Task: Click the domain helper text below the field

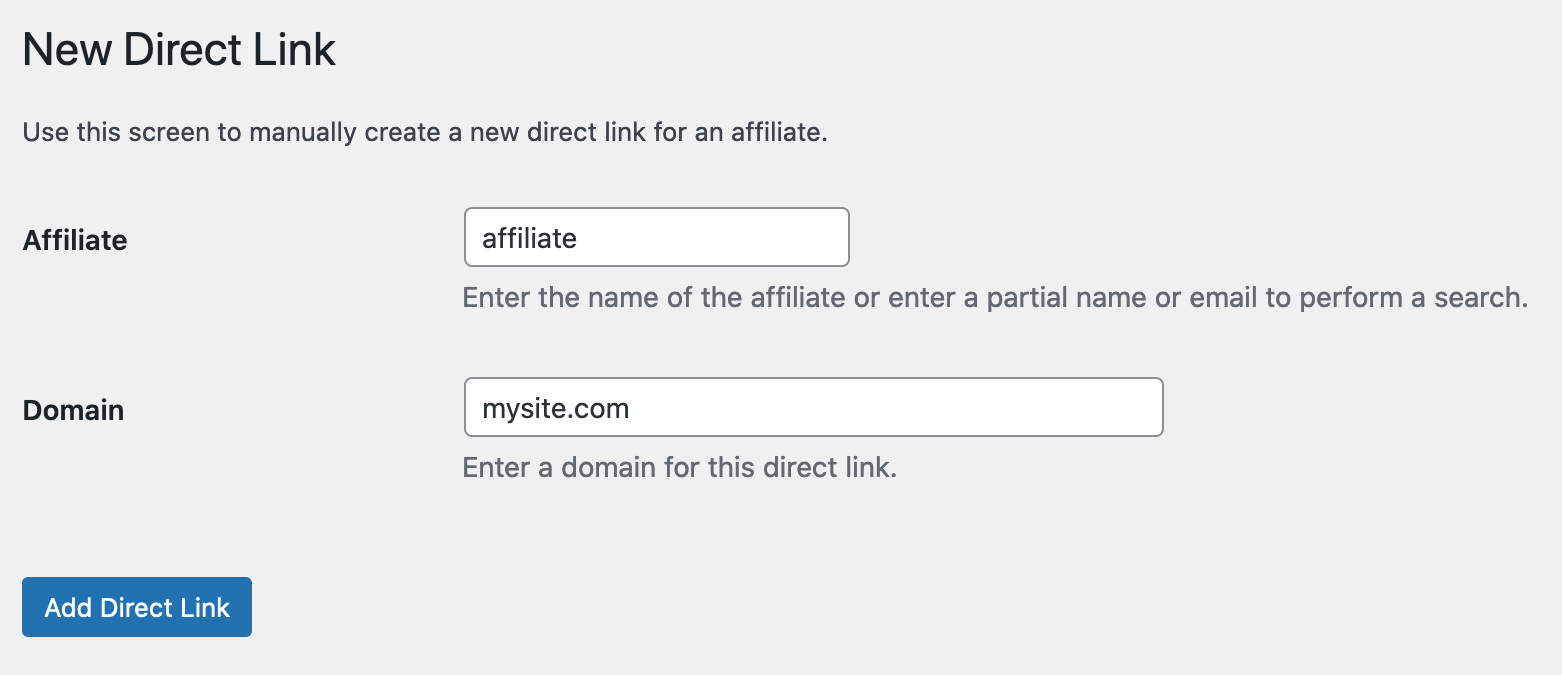Action: [680, 467]
